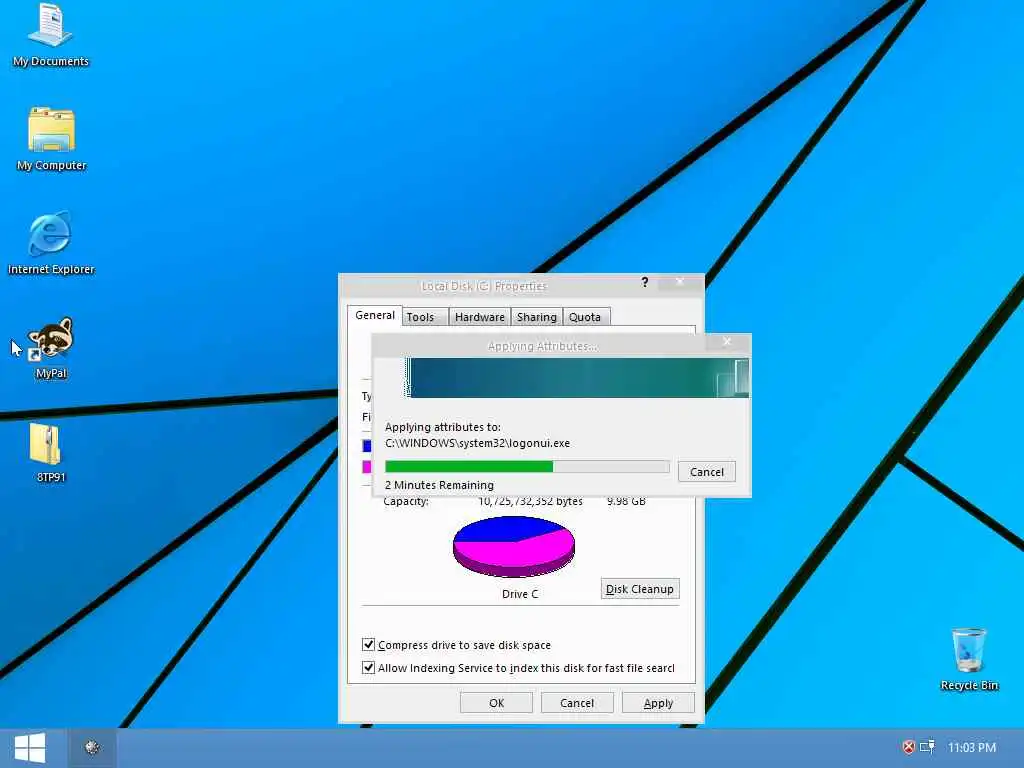The height and width of the screenshot is (768, 1024).
Task: Switch to the Sharing tab
Action: [x=537, y=317]
